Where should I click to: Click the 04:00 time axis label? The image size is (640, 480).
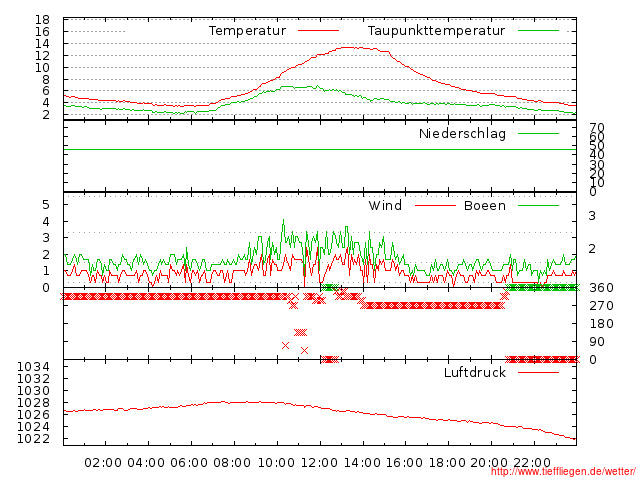146,463
